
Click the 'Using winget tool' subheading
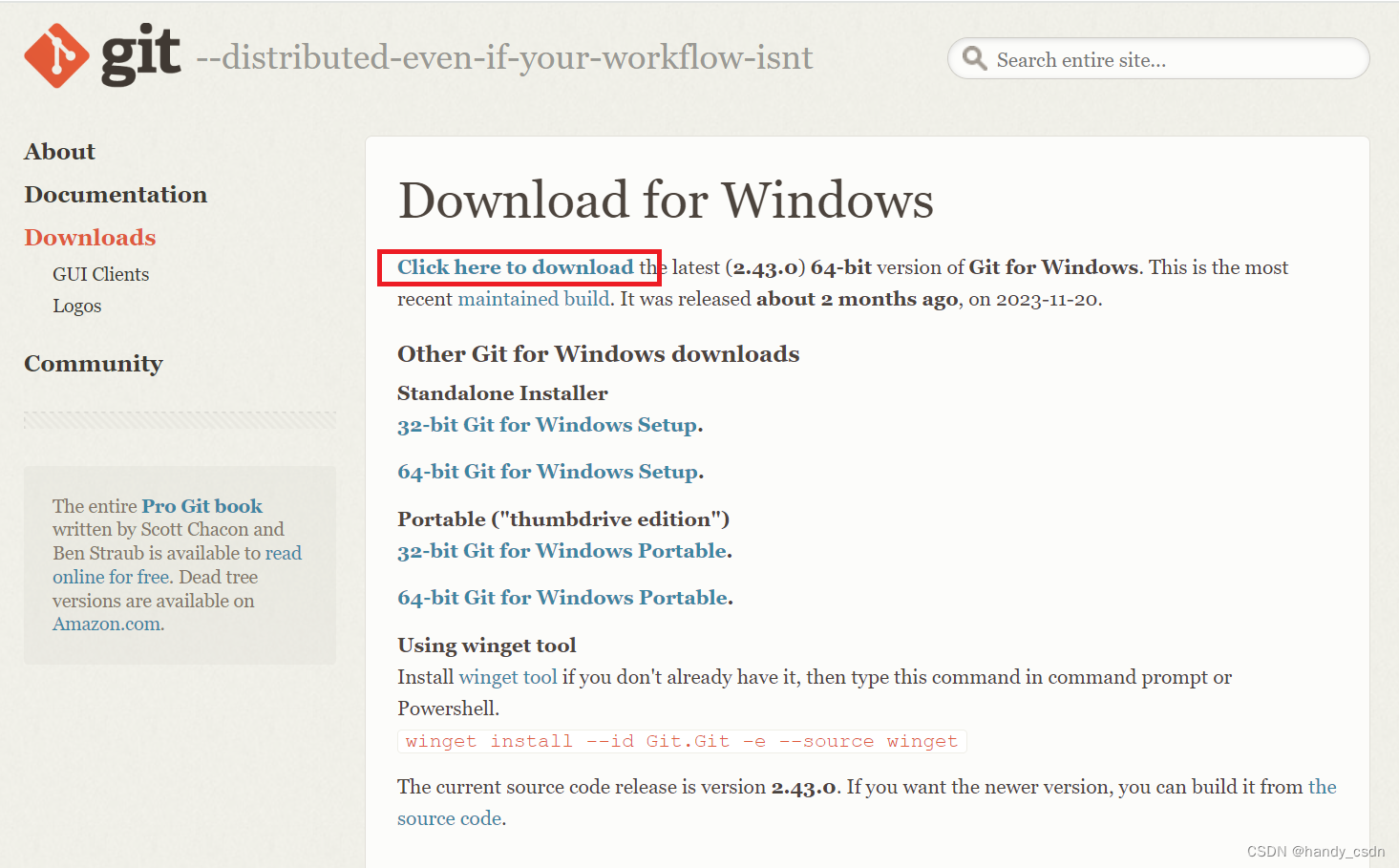487,646
